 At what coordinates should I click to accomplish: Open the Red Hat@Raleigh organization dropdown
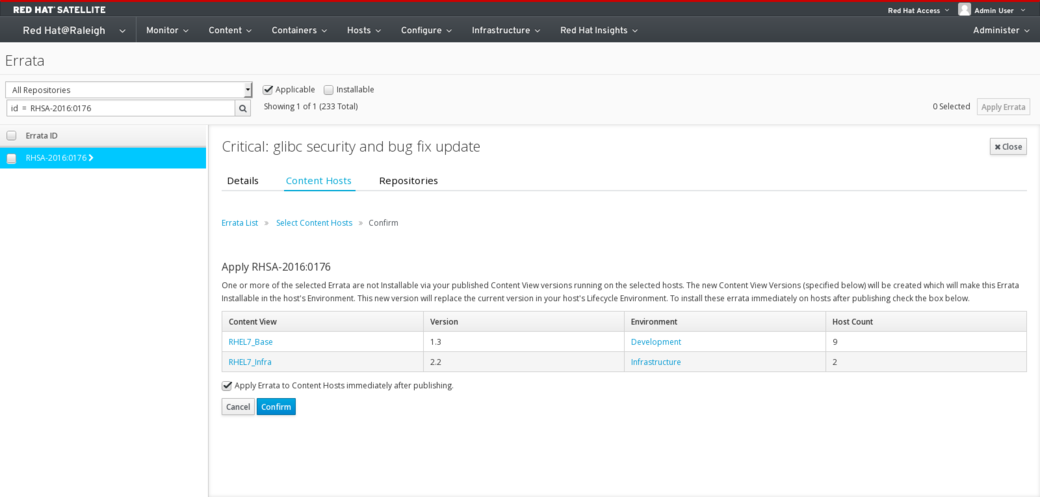[74, 31]
